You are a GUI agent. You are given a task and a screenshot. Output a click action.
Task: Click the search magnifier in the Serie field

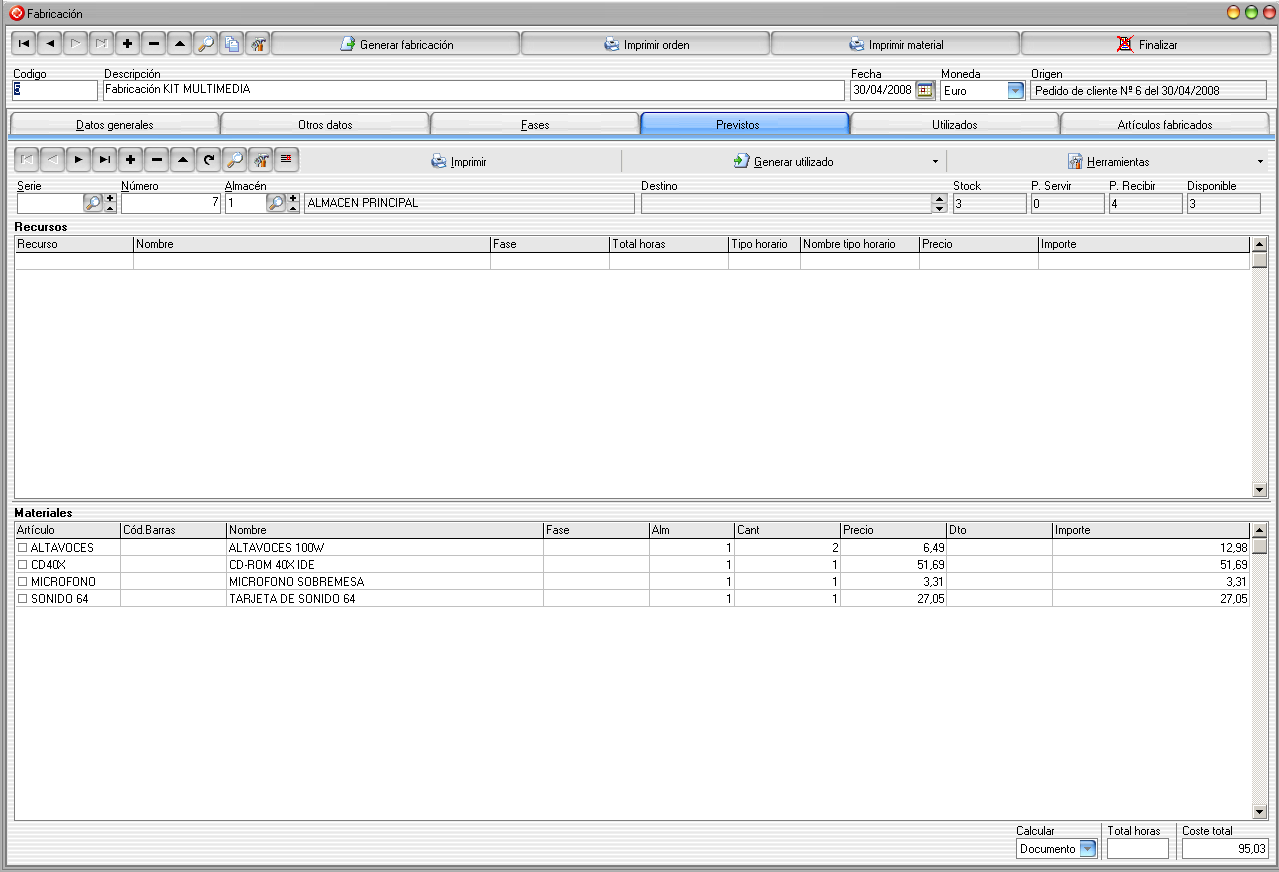pos(93,203)
